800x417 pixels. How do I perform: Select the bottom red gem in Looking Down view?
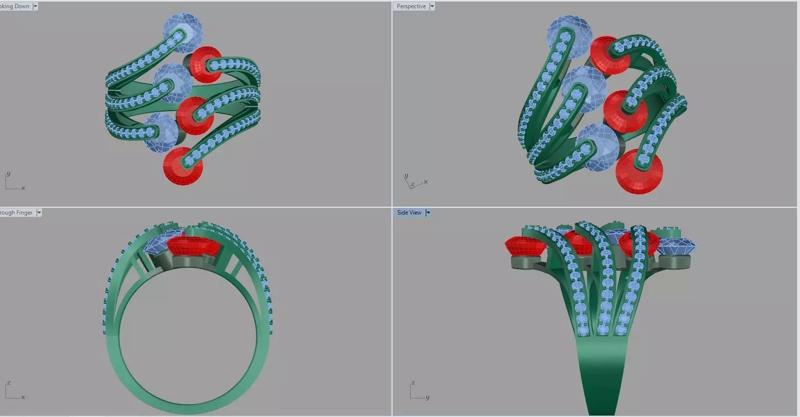[181, 166]
